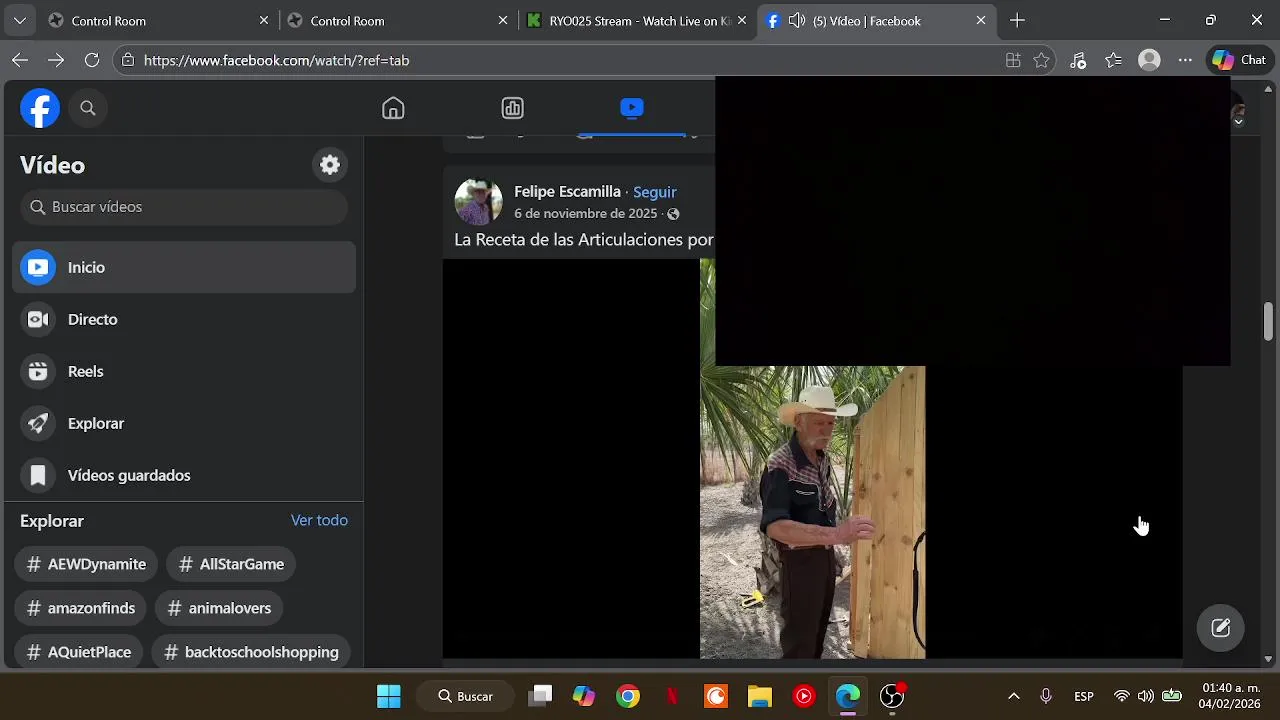Open a new browser tab
Screen dimensions: 1280x720
tap(1017, 21)
